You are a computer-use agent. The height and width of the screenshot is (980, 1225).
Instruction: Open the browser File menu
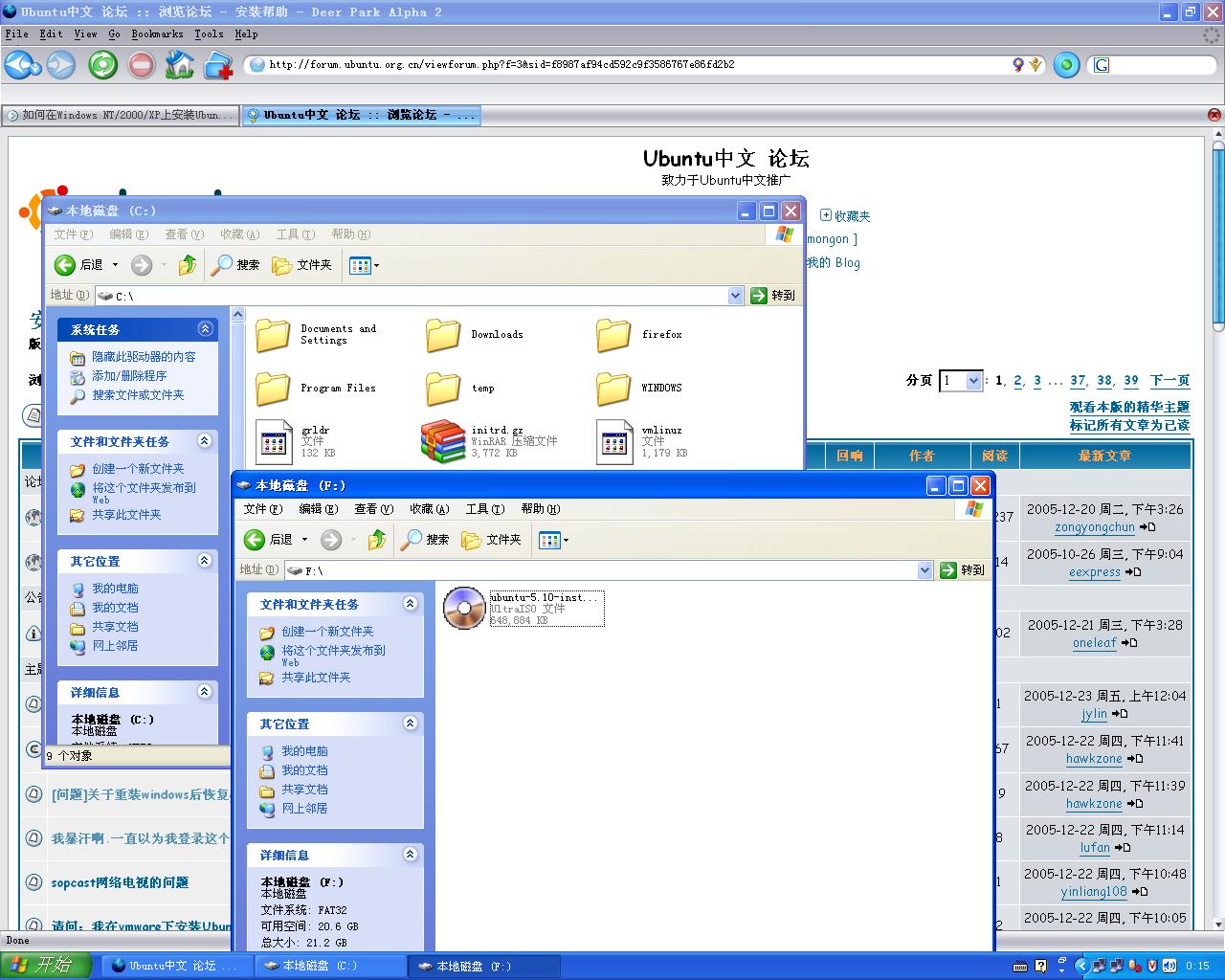click(x=16, y=33)
